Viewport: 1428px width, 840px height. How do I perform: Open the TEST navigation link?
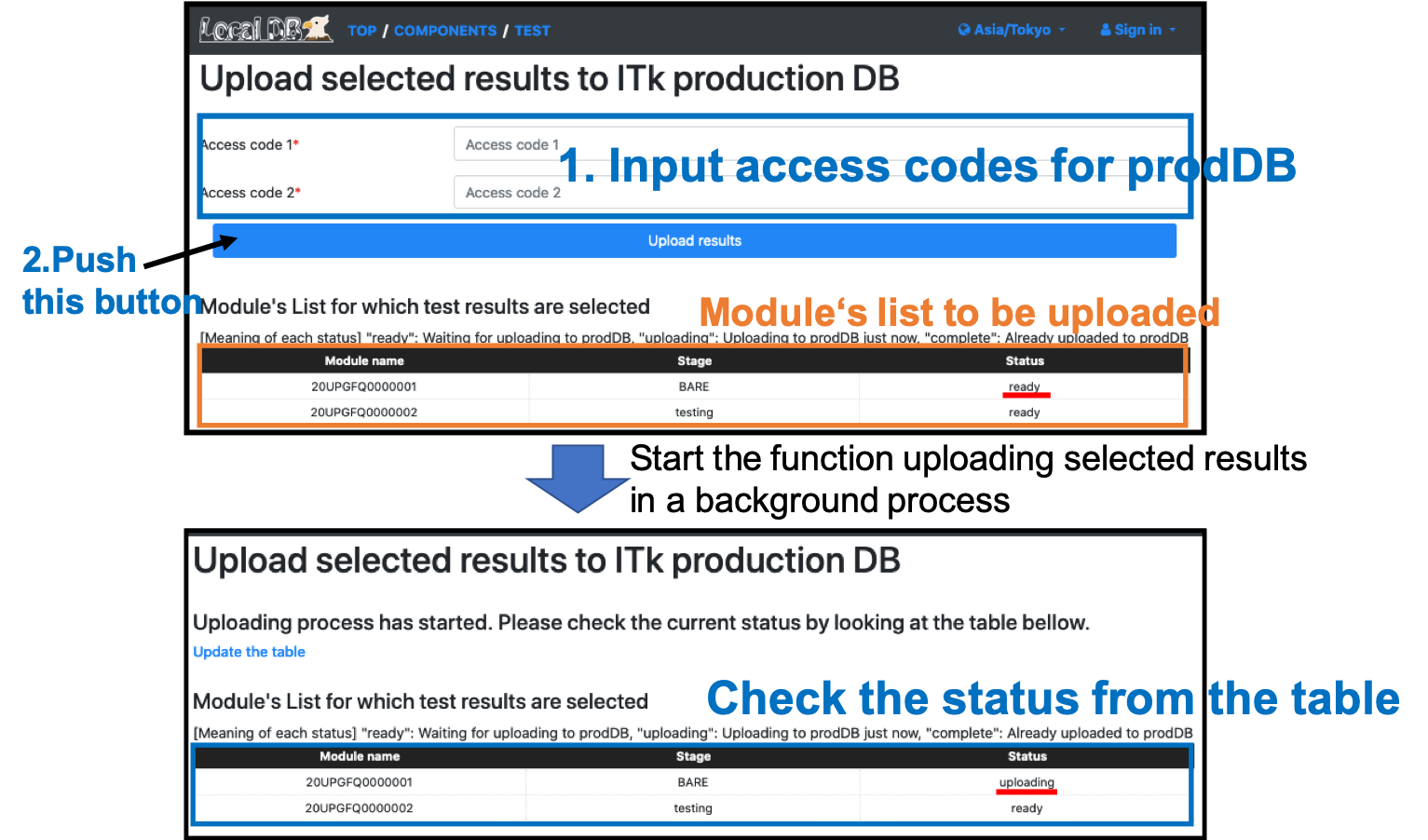(x=532, y=31)
